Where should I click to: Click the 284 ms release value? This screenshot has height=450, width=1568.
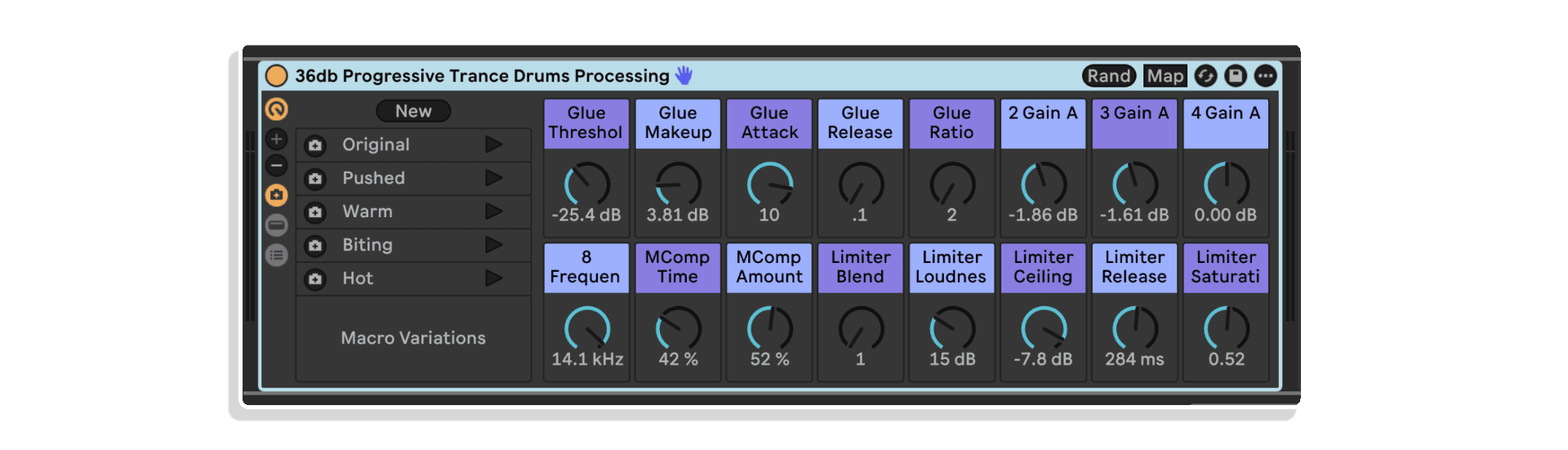point(1135,359)
